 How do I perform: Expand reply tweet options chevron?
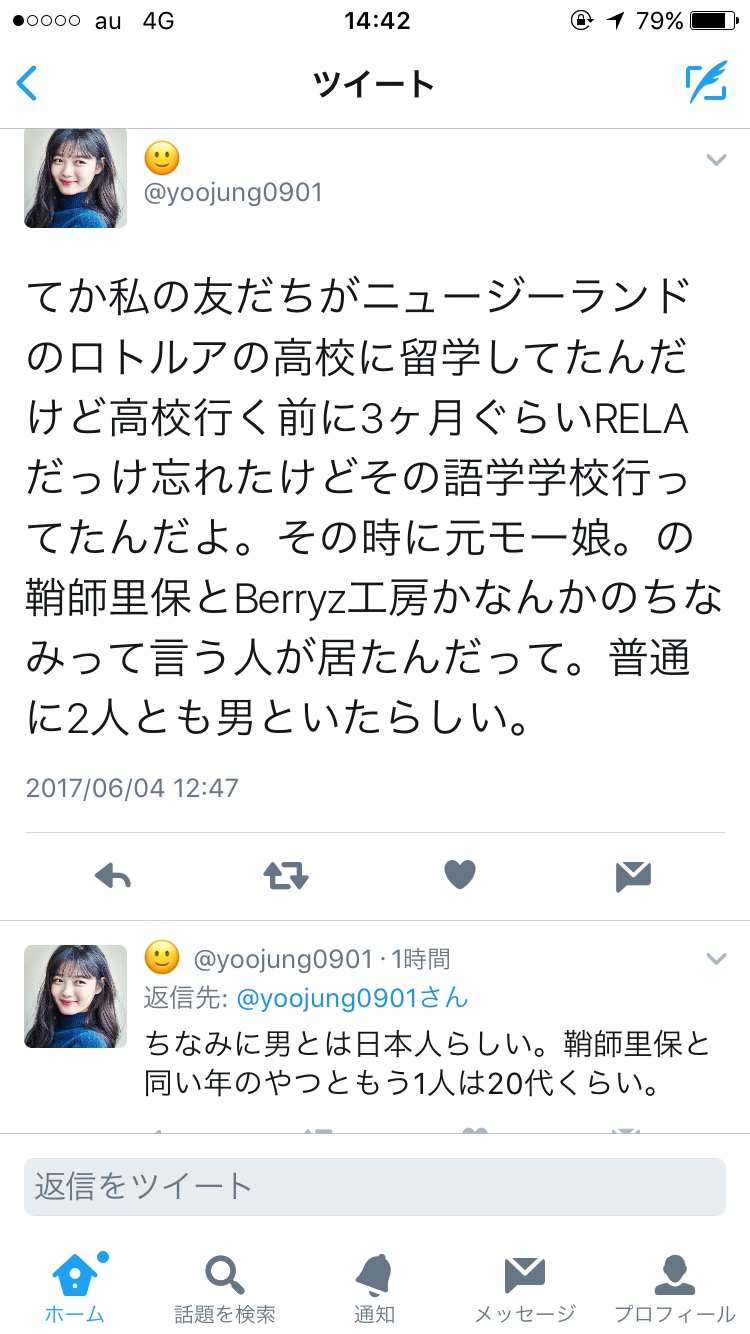pos(716,959)
